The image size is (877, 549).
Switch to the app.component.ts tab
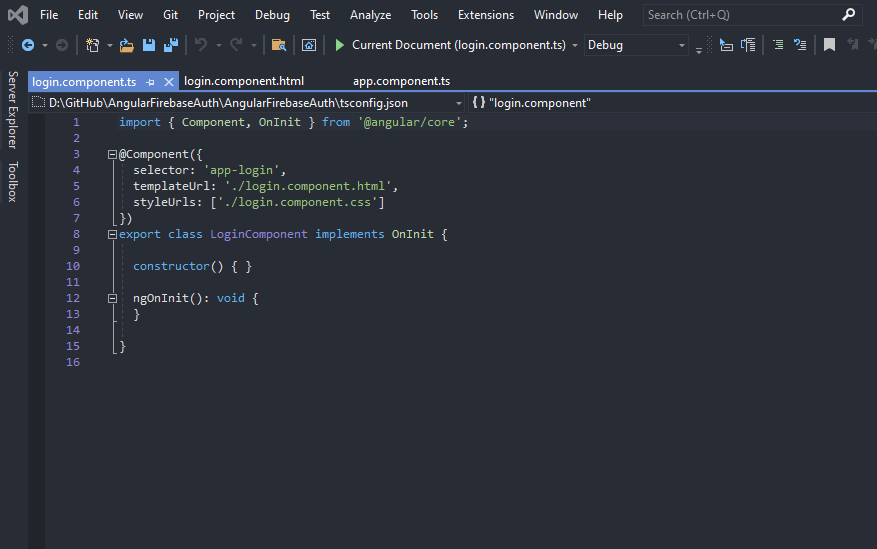[x=401, y=81]
